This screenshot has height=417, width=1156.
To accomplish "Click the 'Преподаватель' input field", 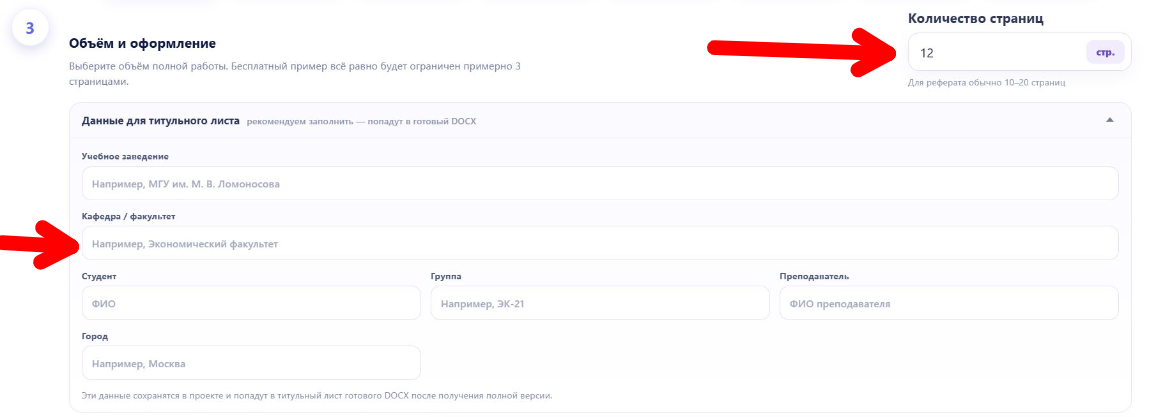I will click(x=948, y=303).
